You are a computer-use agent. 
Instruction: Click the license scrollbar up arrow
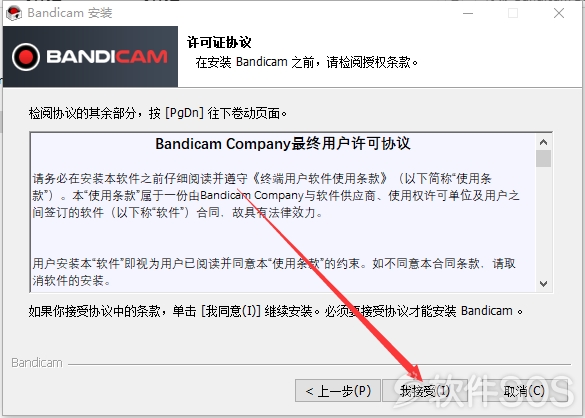(543, 142)
